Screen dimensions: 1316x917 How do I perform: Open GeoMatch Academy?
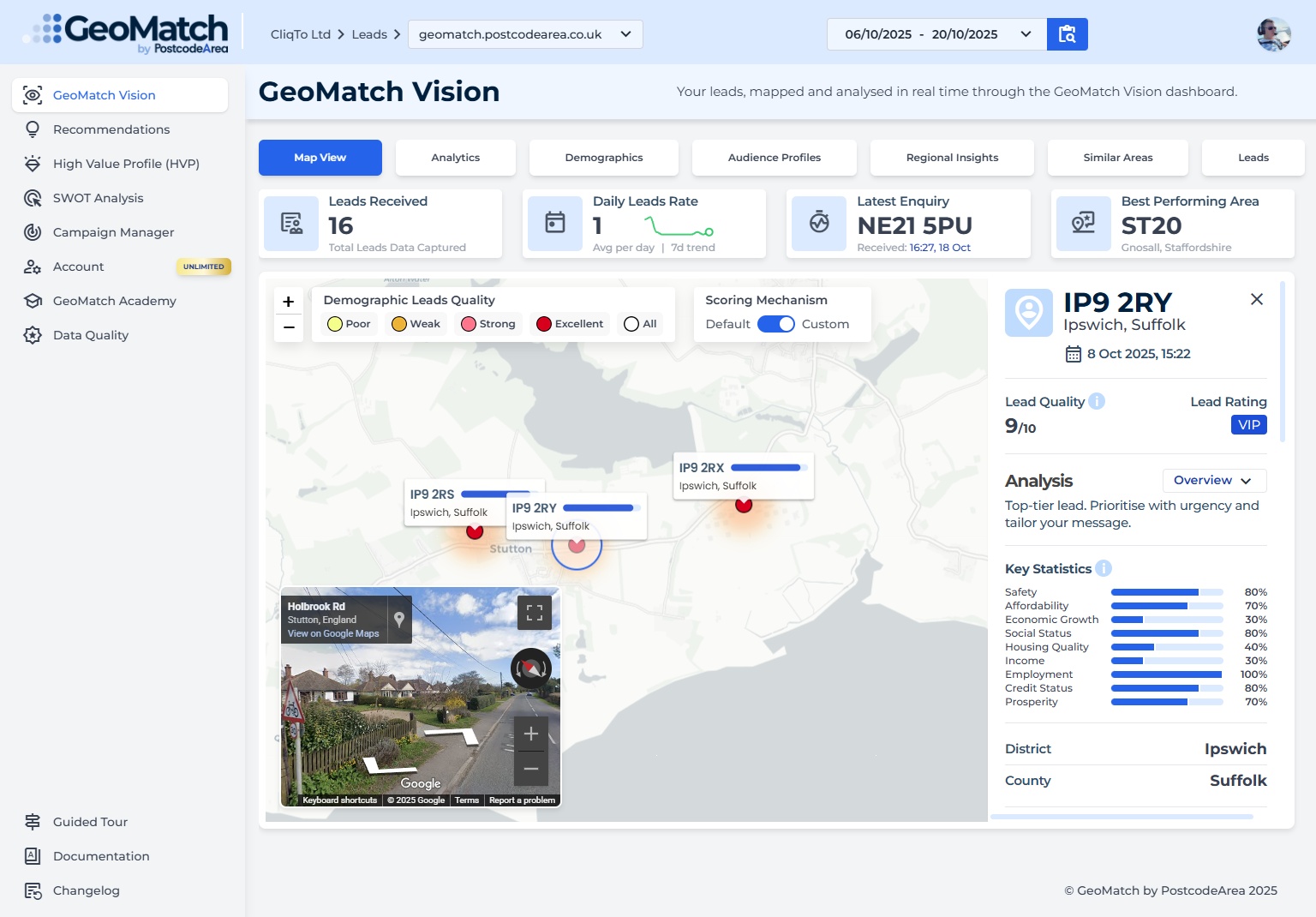tap(32, 301)
